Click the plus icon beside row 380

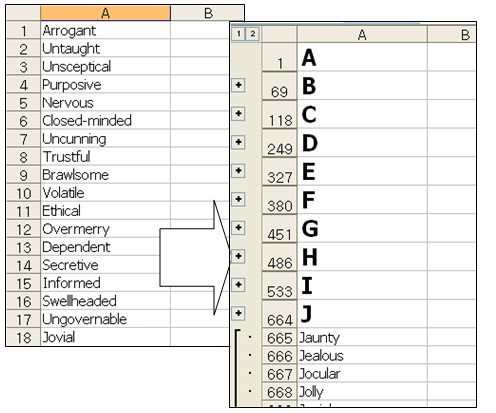point(238,199)
